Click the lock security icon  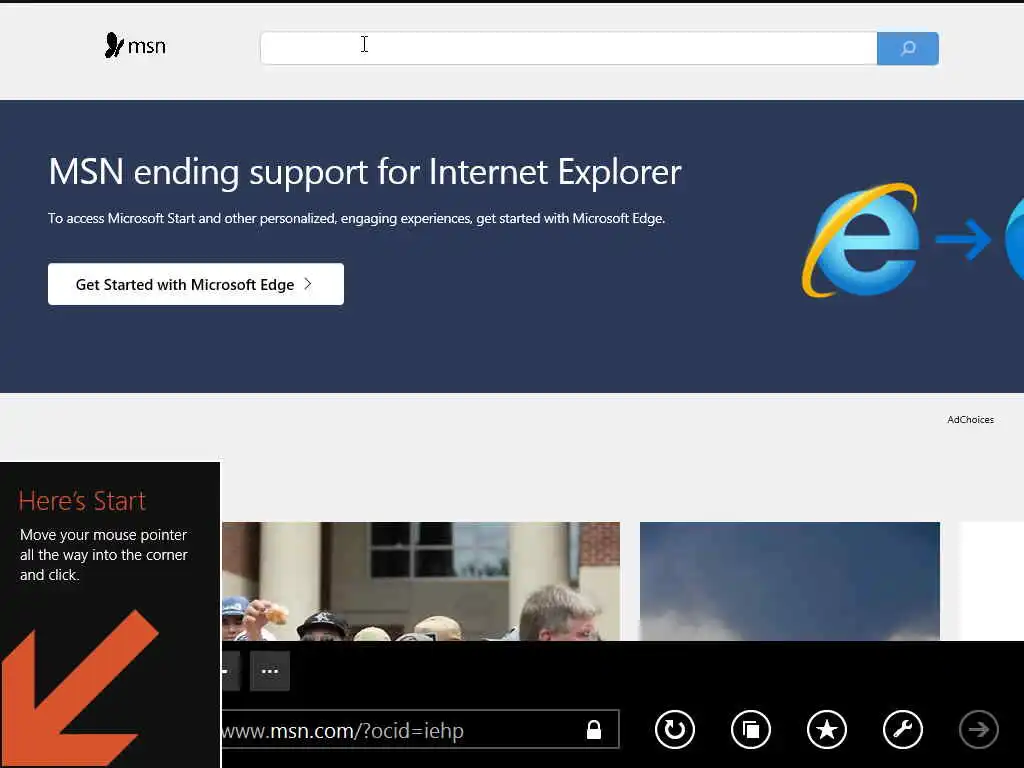pyautogui.click(x=594, y=729)
